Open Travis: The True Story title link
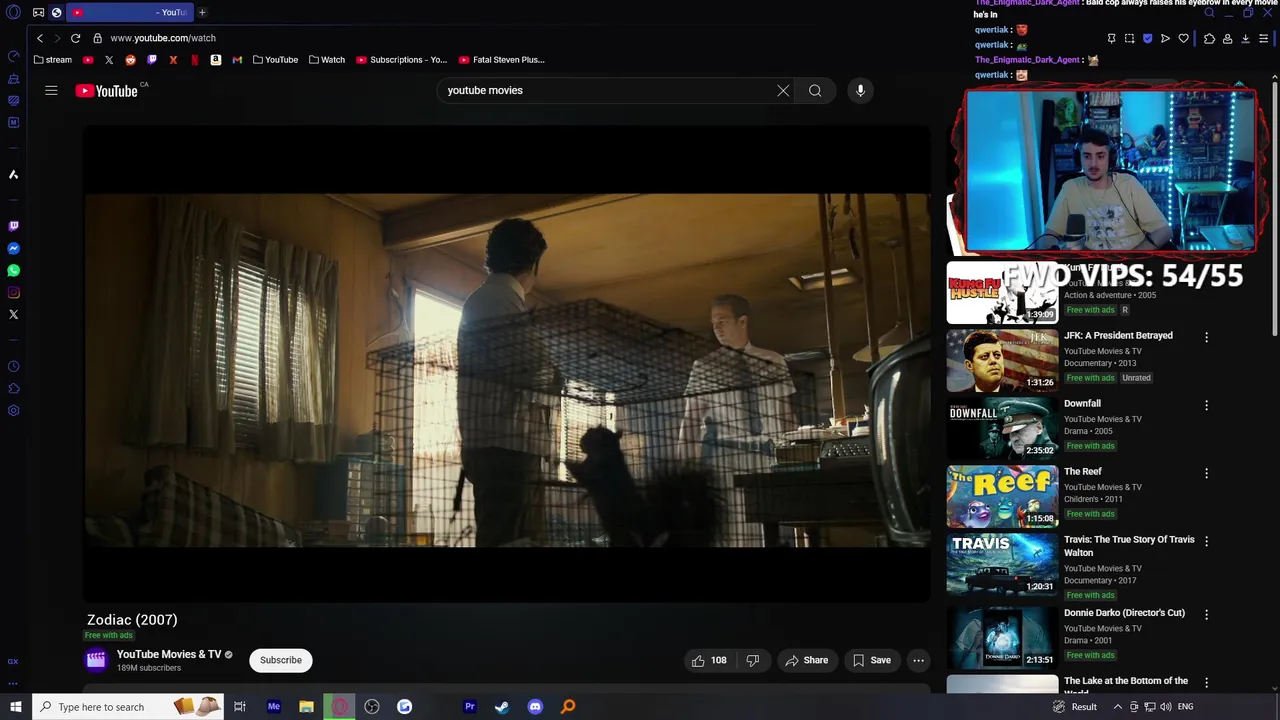 click(x=1129, y=546)
